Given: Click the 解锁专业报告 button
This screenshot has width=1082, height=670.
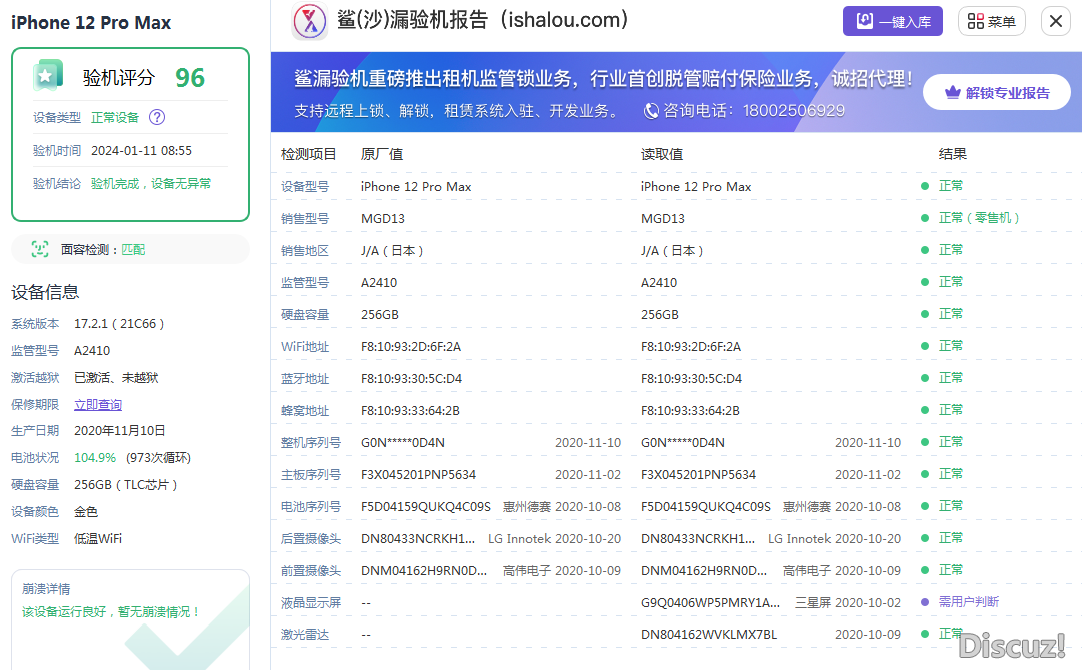Looking at the screenshot, I should coord(996,92).
